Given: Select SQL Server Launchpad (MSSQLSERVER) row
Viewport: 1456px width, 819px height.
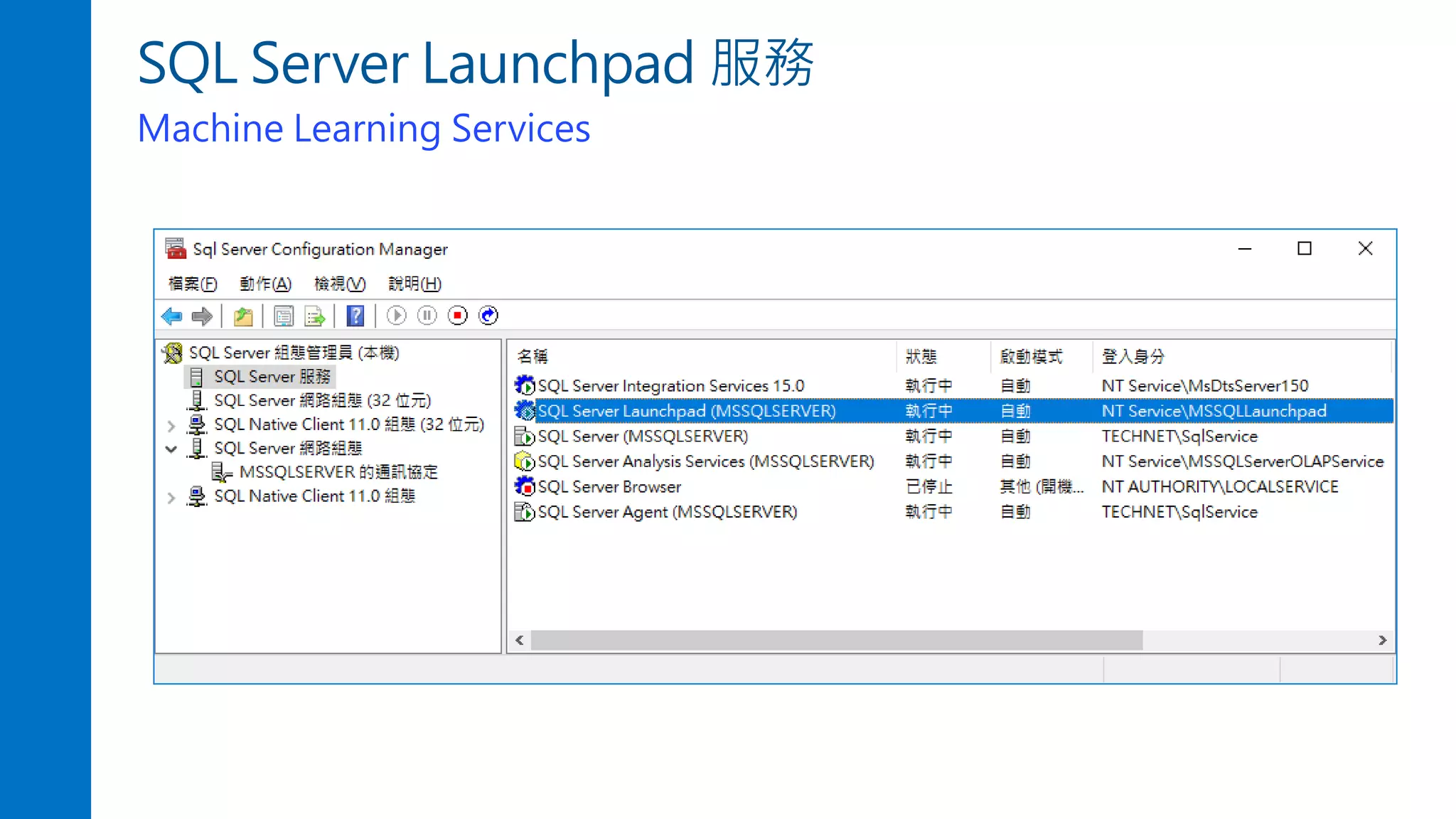Looking at the screenshot, I should (x=953, y=411).
